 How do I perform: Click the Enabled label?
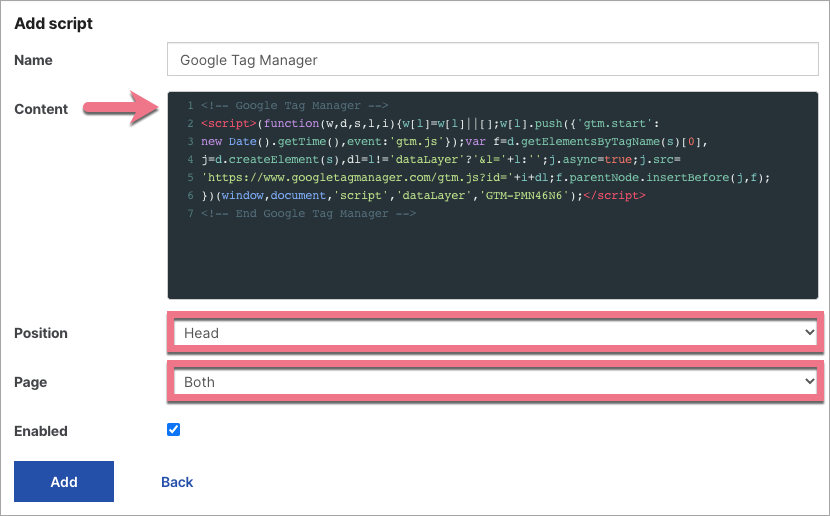point(41,431)
